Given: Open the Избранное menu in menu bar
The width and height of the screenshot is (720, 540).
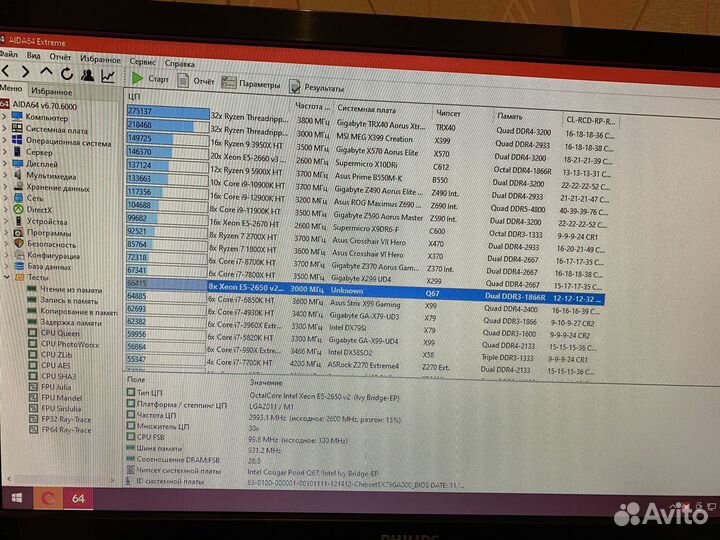Looking at the screenshot, I should [100, 59].
